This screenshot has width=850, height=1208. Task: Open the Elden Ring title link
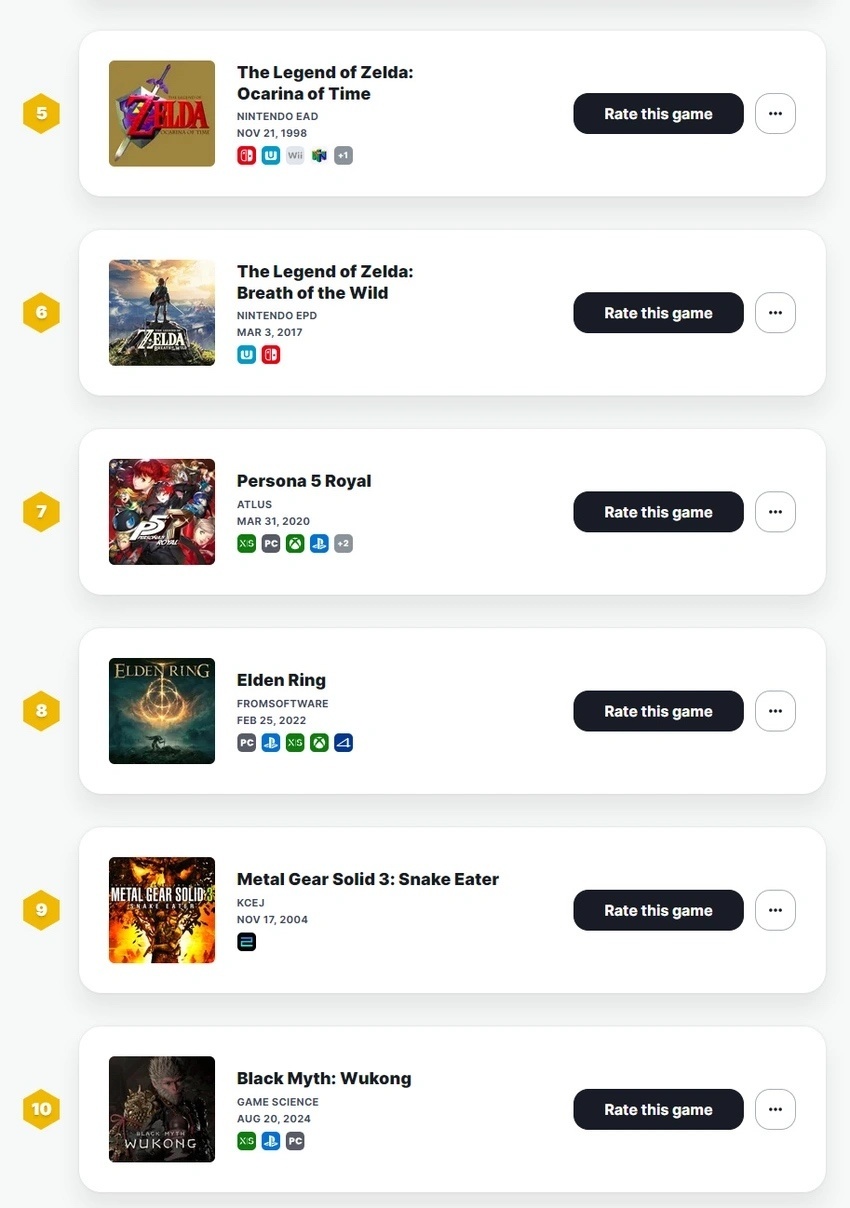click(281, 680)
